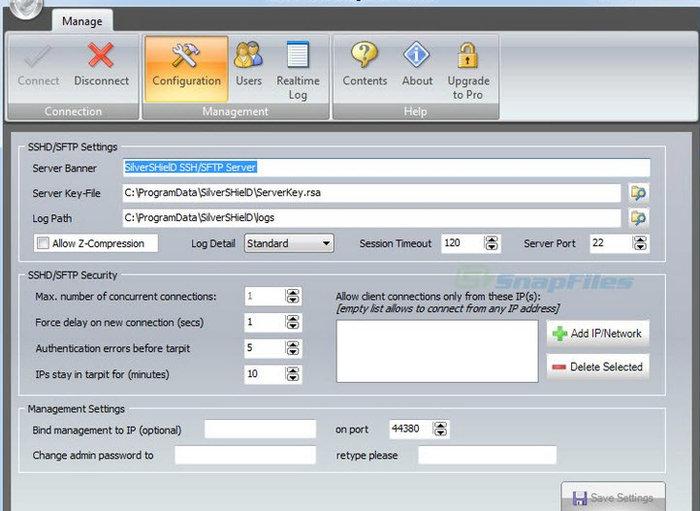Click the Upgrade to Pro padlock icon
Viewport: 700px width, 511px height.
pyautogui.click(x=468, y=55)
